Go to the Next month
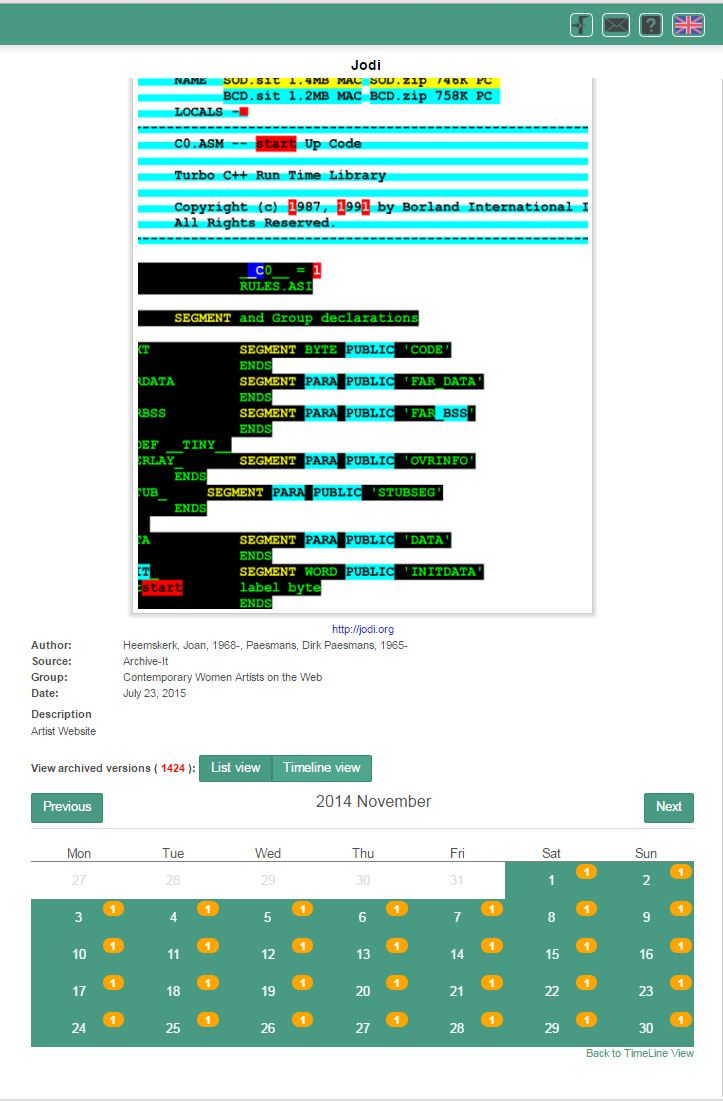The height and width of the screenshot is (1101, 723). click(x=668, y=807)
